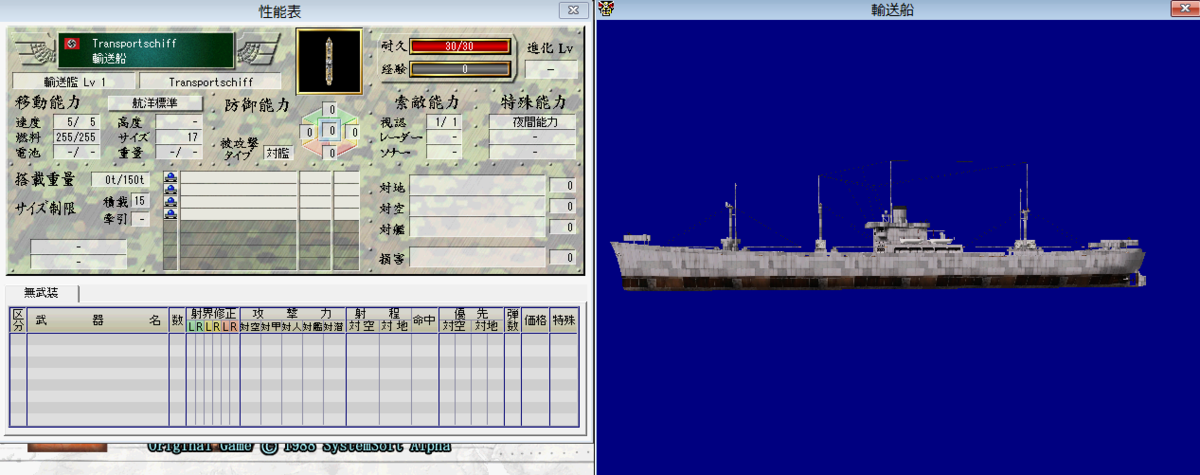Click the 価格 column header

pos(535,320)
